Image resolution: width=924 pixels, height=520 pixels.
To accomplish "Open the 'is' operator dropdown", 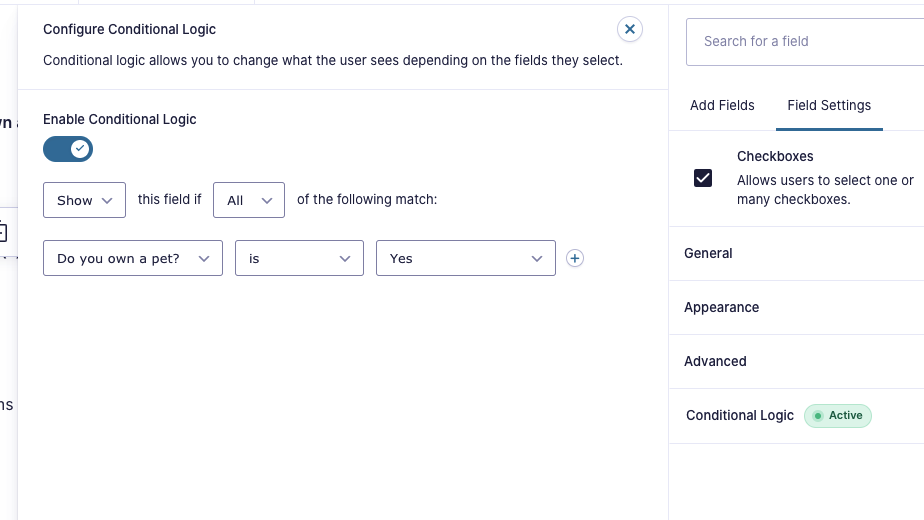I will [299, 258].
